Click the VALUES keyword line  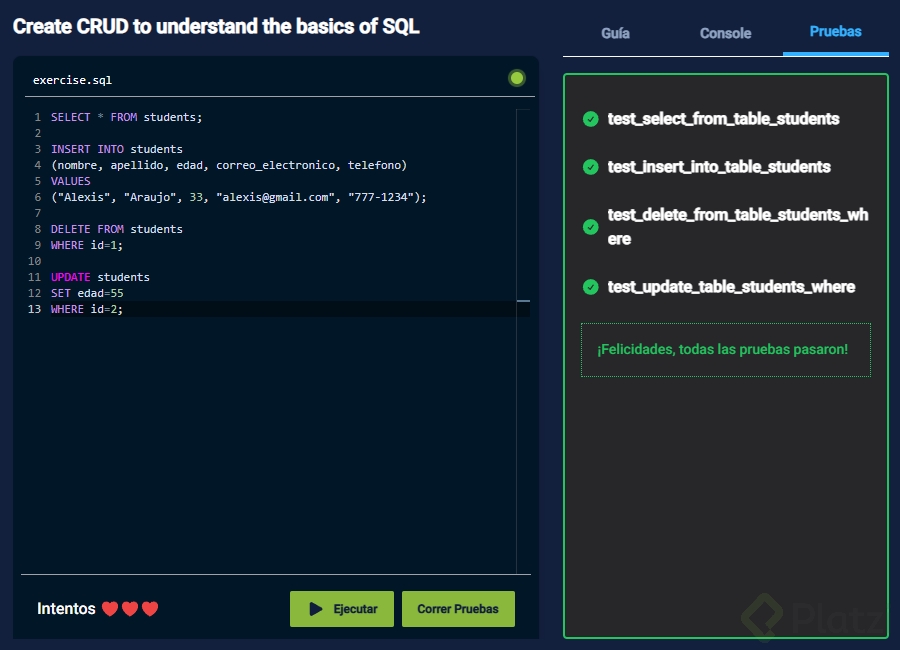(x=71, y=181)
